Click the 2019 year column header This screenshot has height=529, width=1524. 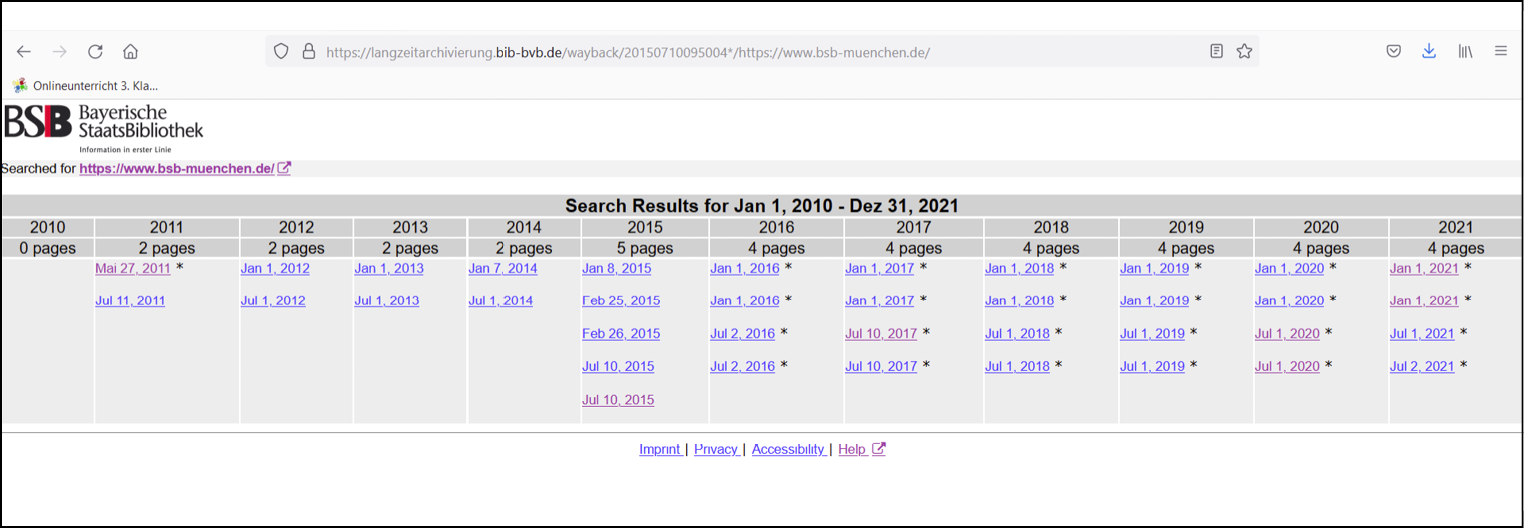pyautogui.click(x=1186, y=227)
